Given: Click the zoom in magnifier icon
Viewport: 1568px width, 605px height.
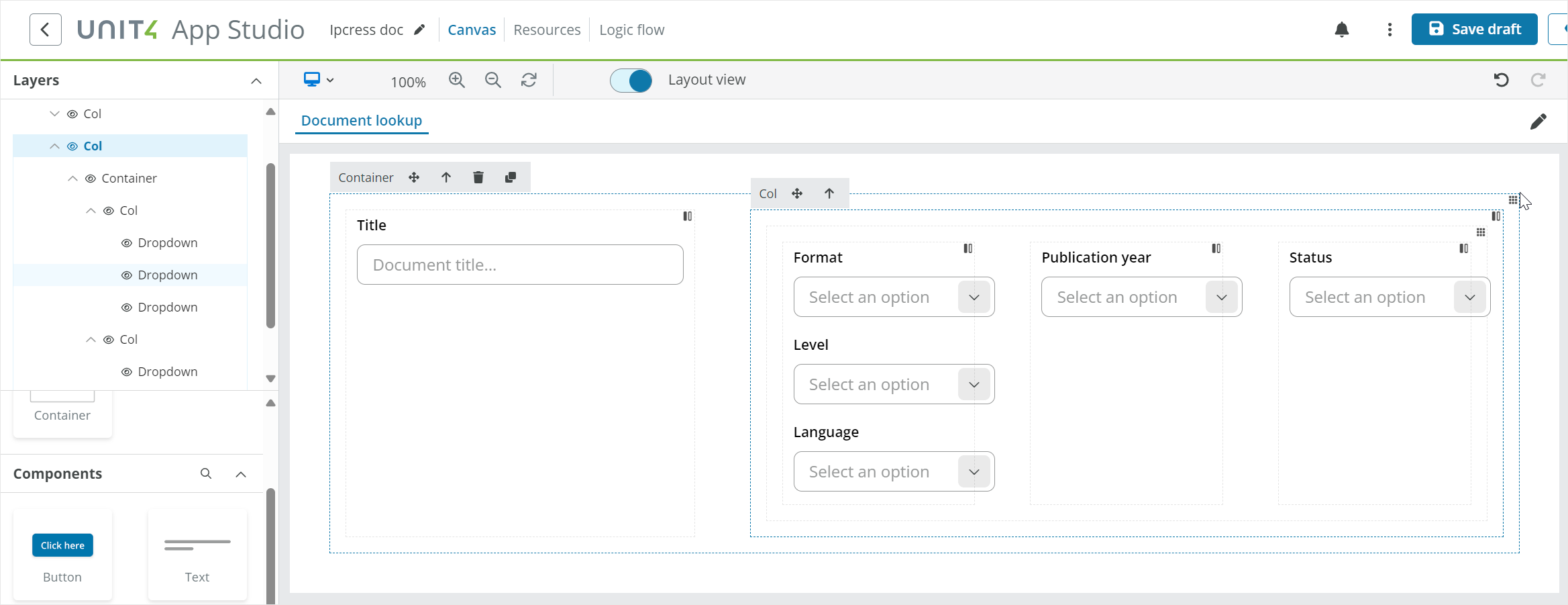Looking at the screenshot, I should coord(457,80).
